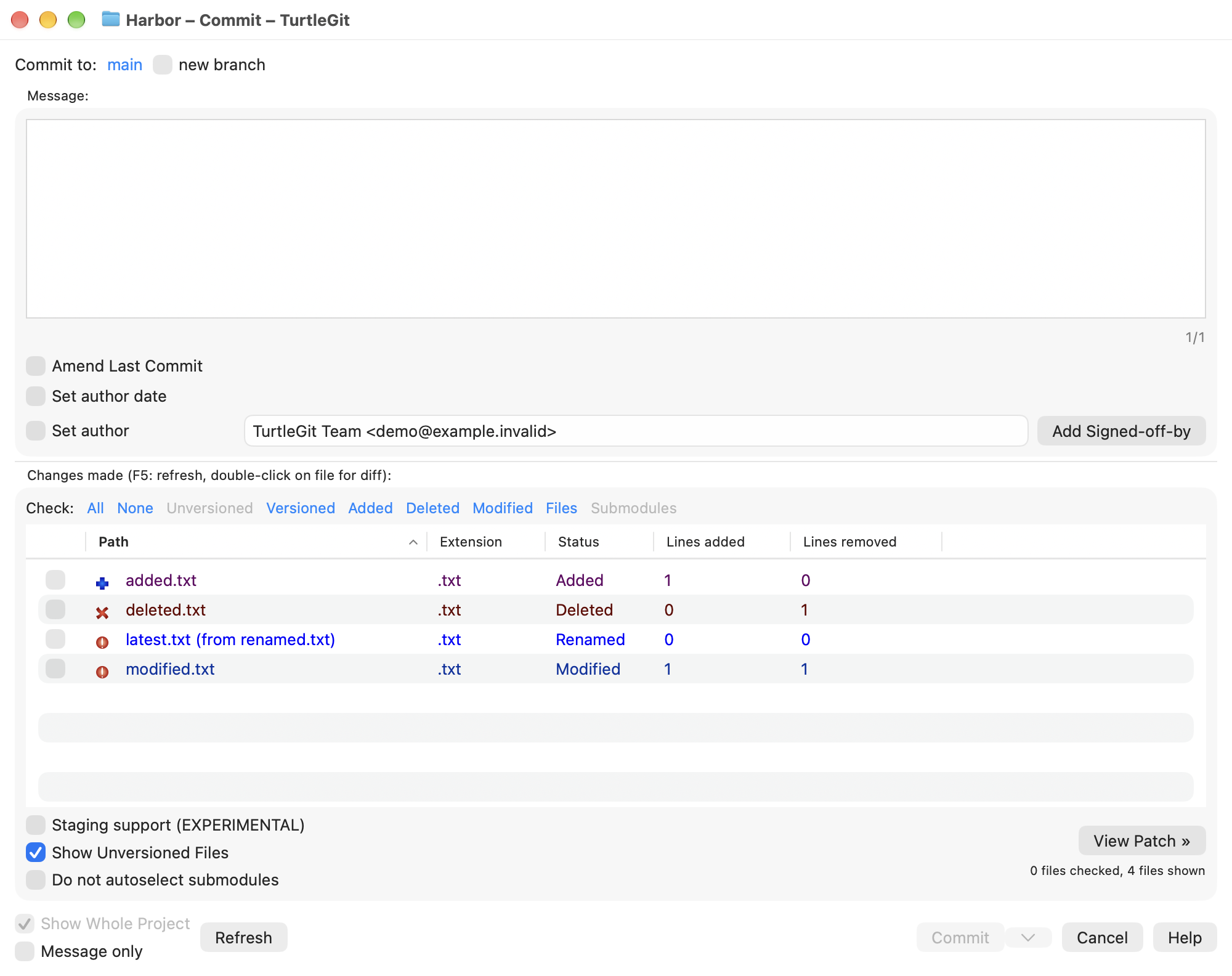Click the author field with TurtleGit Team
1232x976 pixels.
[x=636, y=431]
